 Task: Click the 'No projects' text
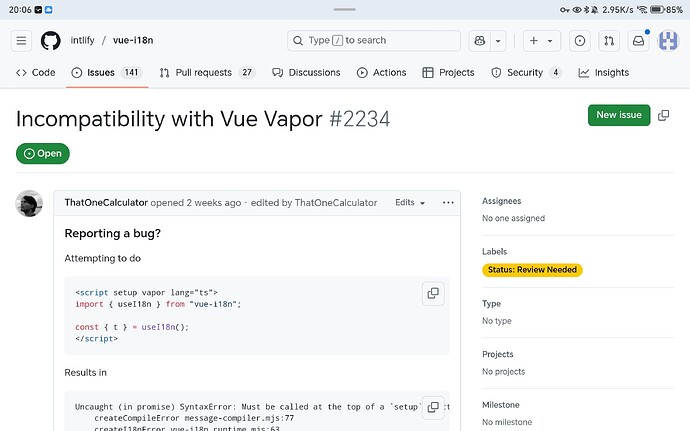click(503, 372)
